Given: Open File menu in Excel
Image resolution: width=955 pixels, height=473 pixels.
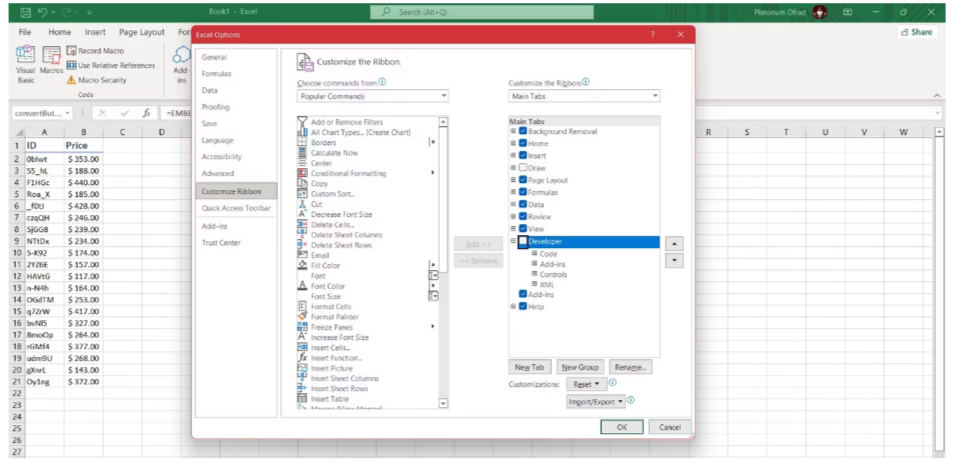Looking at the screenshot, I should coord(25,32).
